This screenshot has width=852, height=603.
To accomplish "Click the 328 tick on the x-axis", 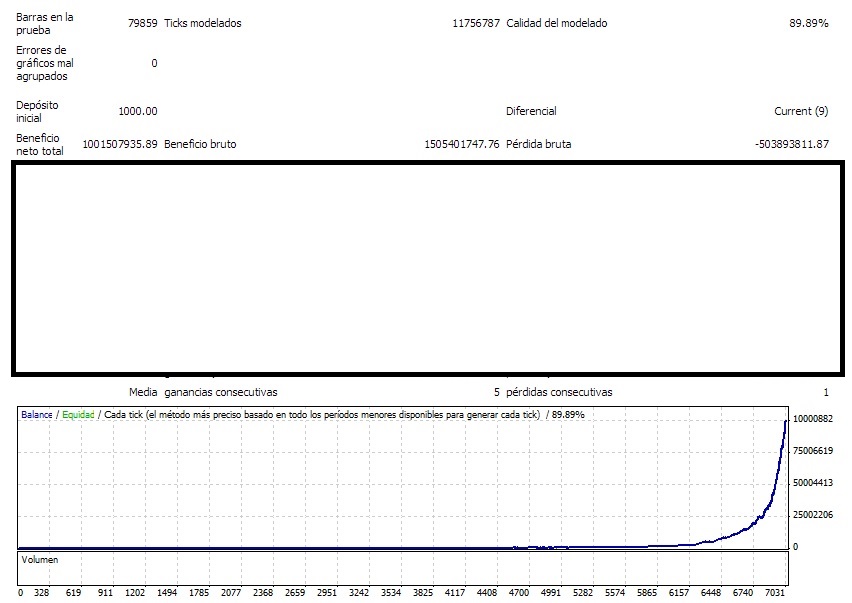I will pyautogui.click(x=42, y=592).
